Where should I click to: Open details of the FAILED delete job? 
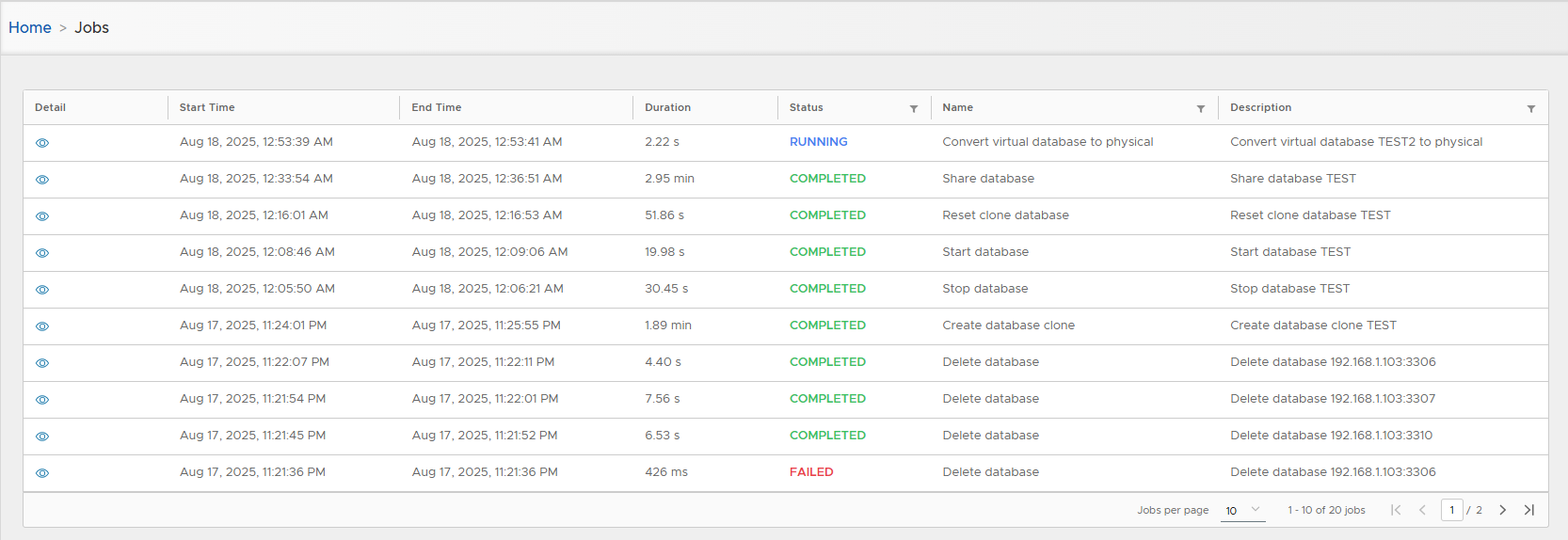(42, 473)
